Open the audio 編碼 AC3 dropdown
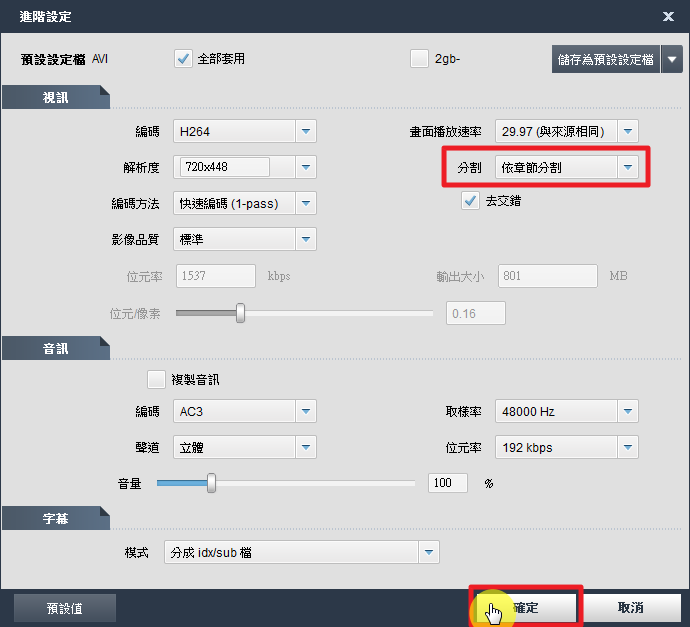 (x=306, y=411)
